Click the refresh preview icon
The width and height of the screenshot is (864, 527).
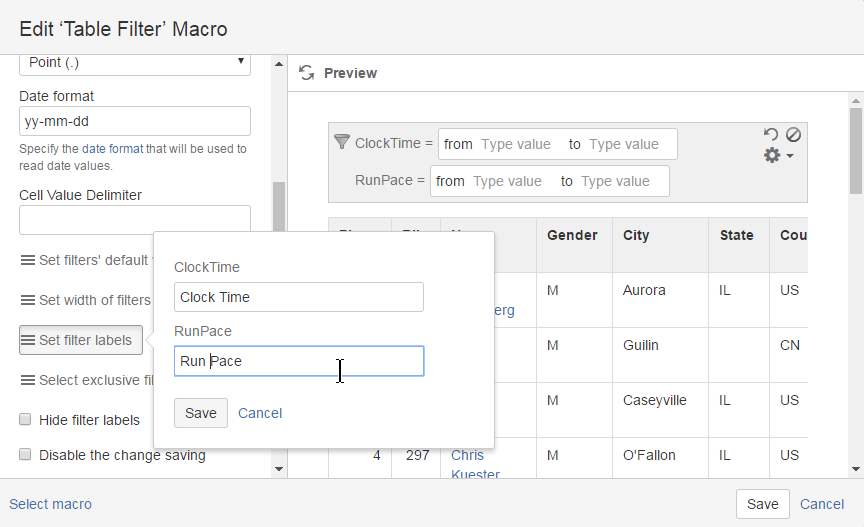pyautogui.click(x=307, y=73)
